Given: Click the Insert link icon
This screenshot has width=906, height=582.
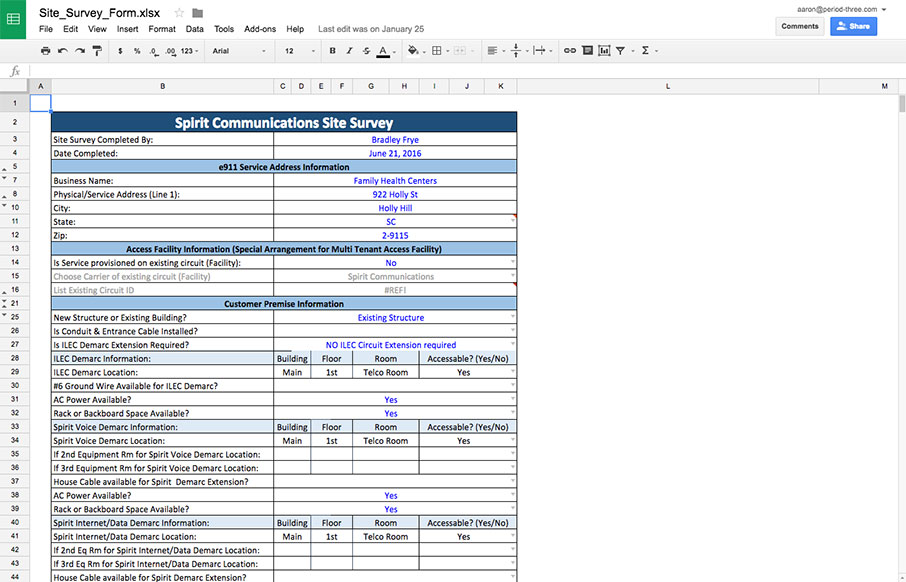Looking at the screenshot, I should pyautogui.click(x=570, y=51).
